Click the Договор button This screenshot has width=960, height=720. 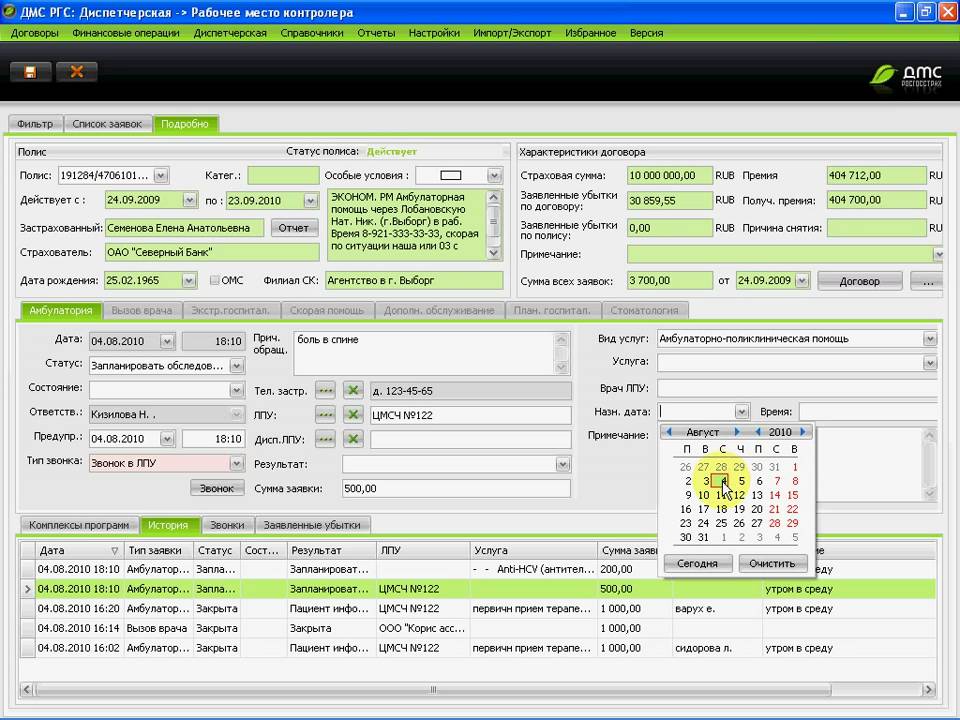coord(860,281)
